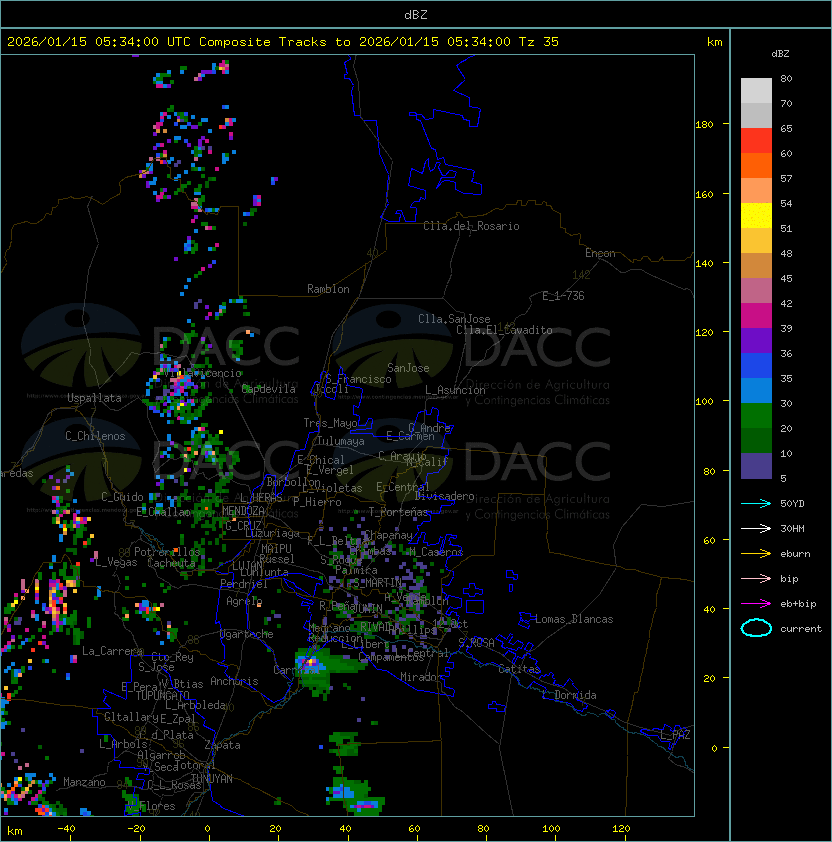Click the dBZ title at top center
The width and height of the screenshot is (832, 842).
(x=416, y=14)
